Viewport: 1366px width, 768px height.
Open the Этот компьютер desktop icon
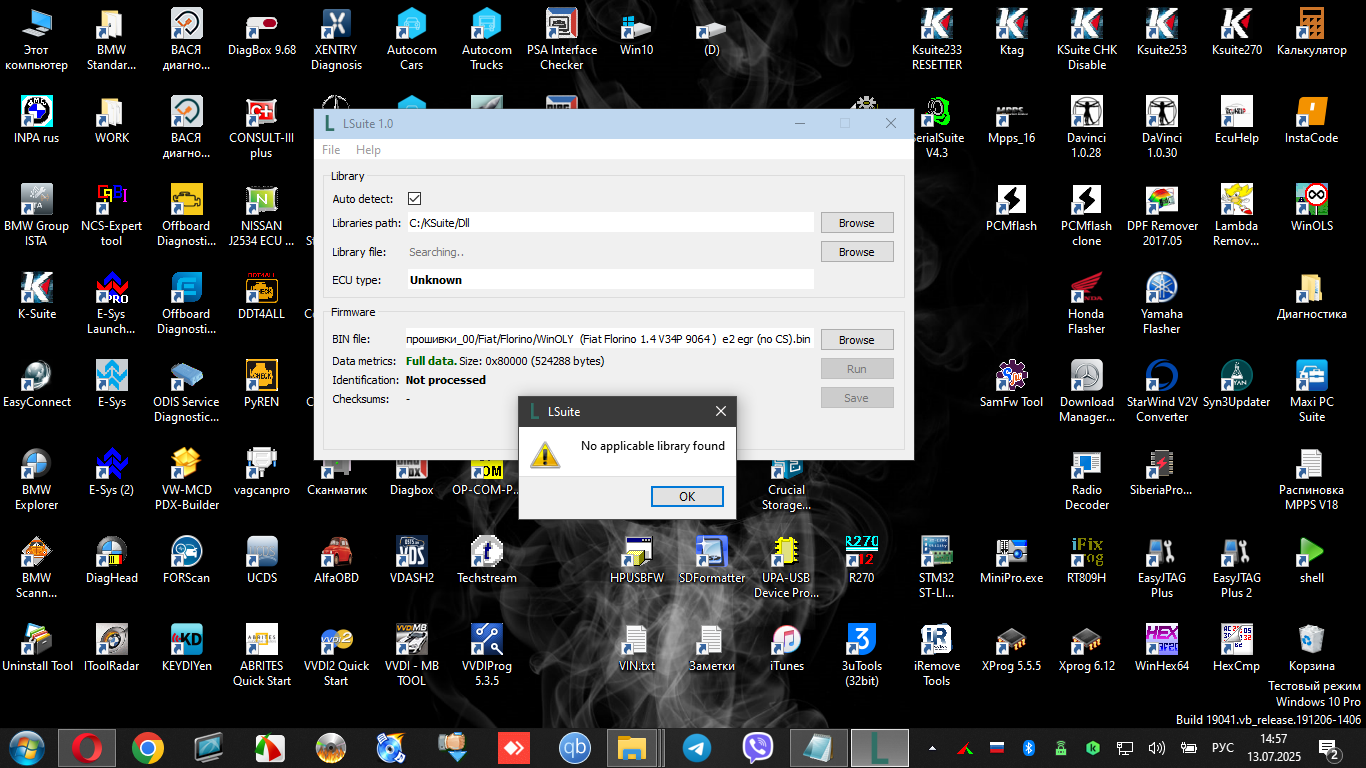click(x=37, y=40)
